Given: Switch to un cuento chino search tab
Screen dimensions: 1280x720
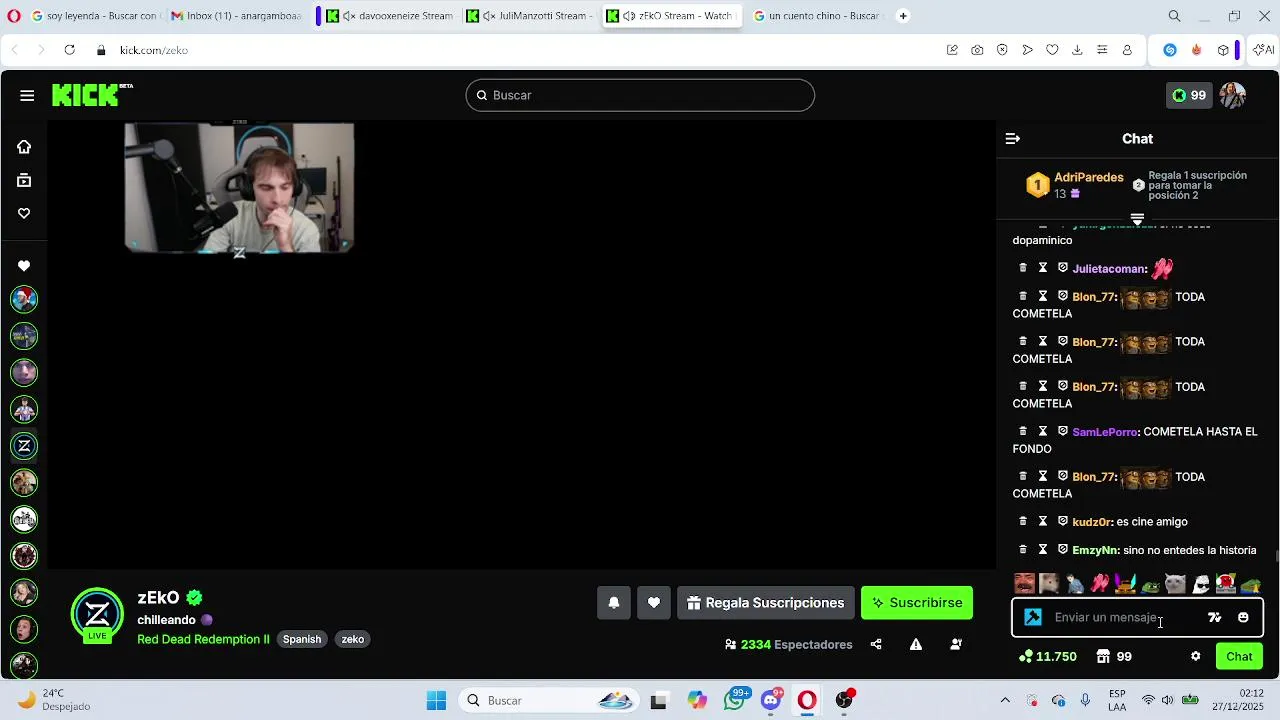Looking at the screenshot, I should [816, 16].
